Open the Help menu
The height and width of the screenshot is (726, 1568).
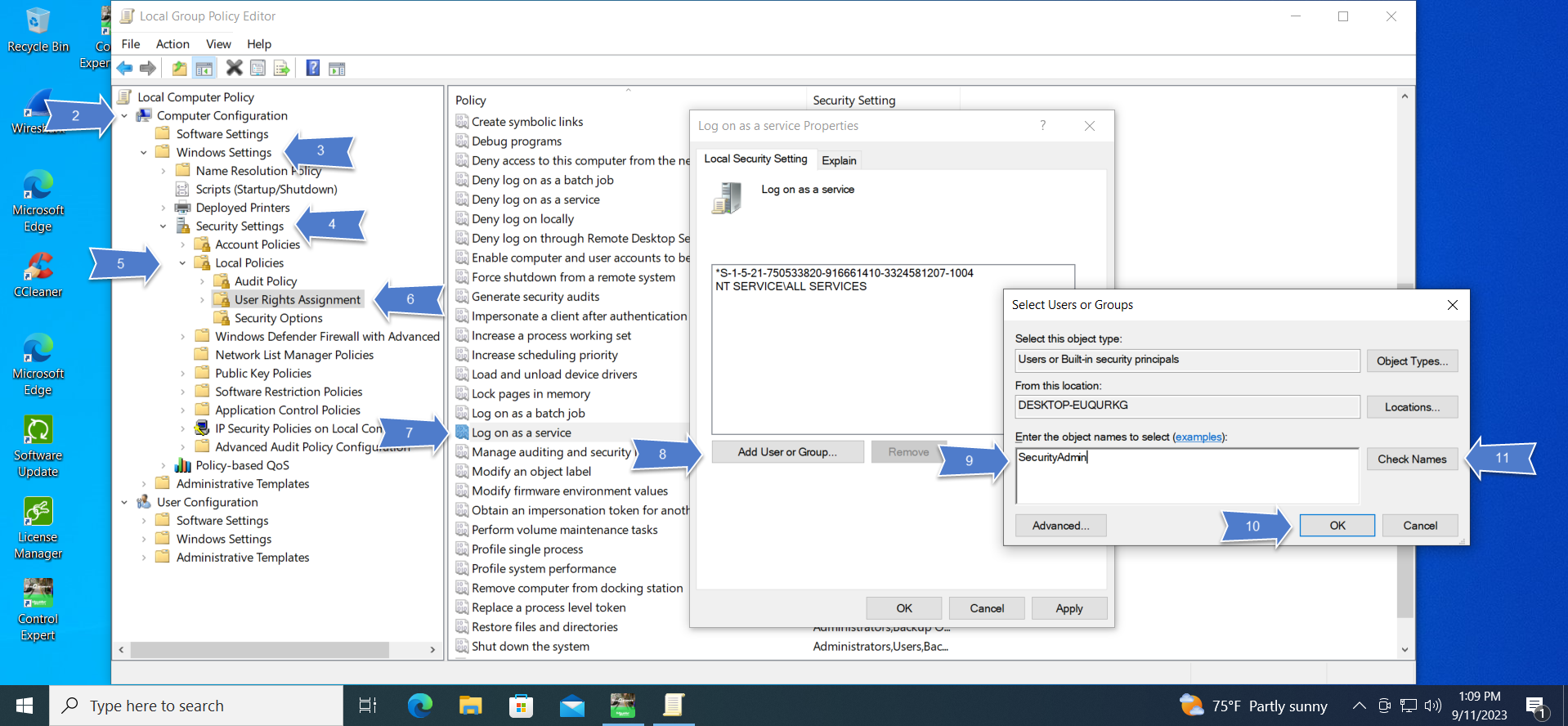259,44
